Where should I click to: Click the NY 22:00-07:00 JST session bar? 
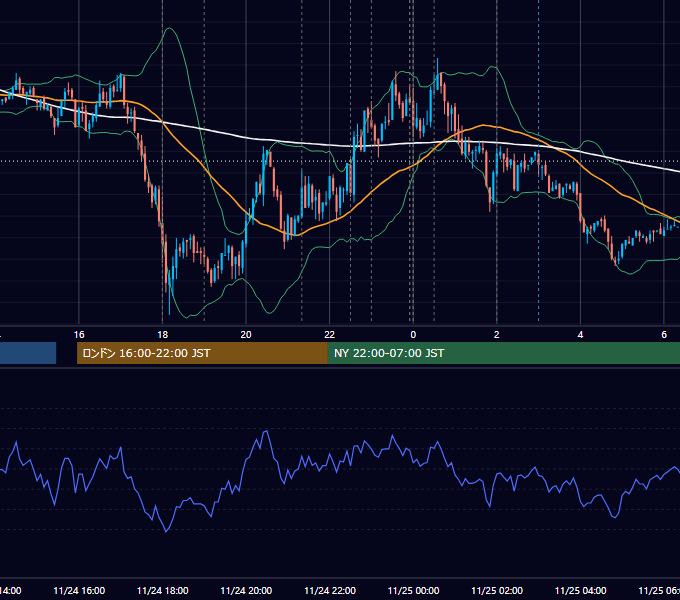click(x=503, y=353)
